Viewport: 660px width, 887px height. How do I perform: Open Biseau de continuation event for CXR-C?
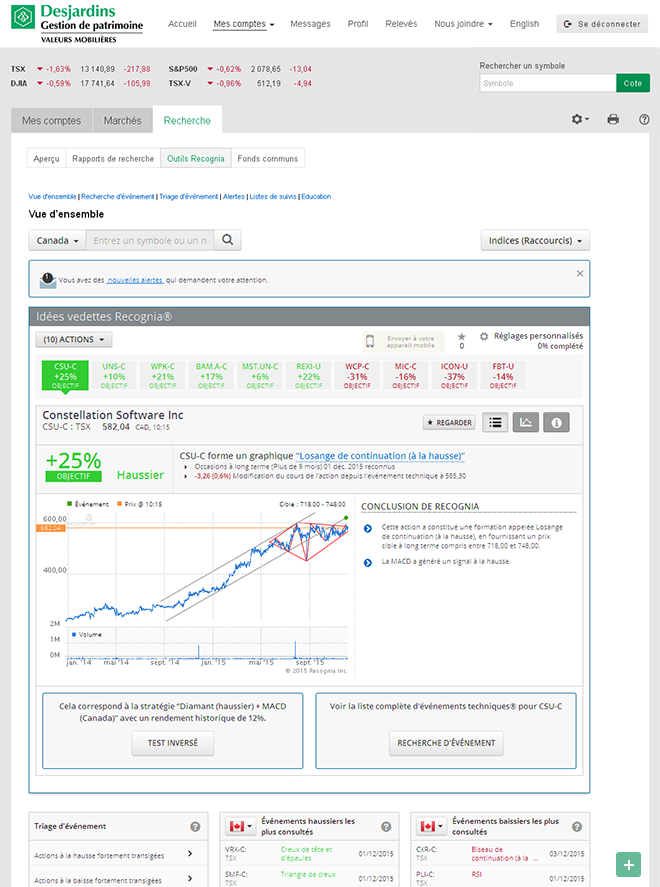pos(503,854)
